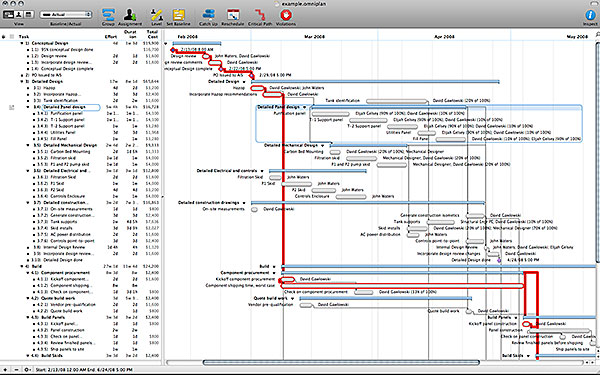Screen dimensions: 600x375
Task: Collapse the Detailed construction group in outline
Action: coord(28,203)
